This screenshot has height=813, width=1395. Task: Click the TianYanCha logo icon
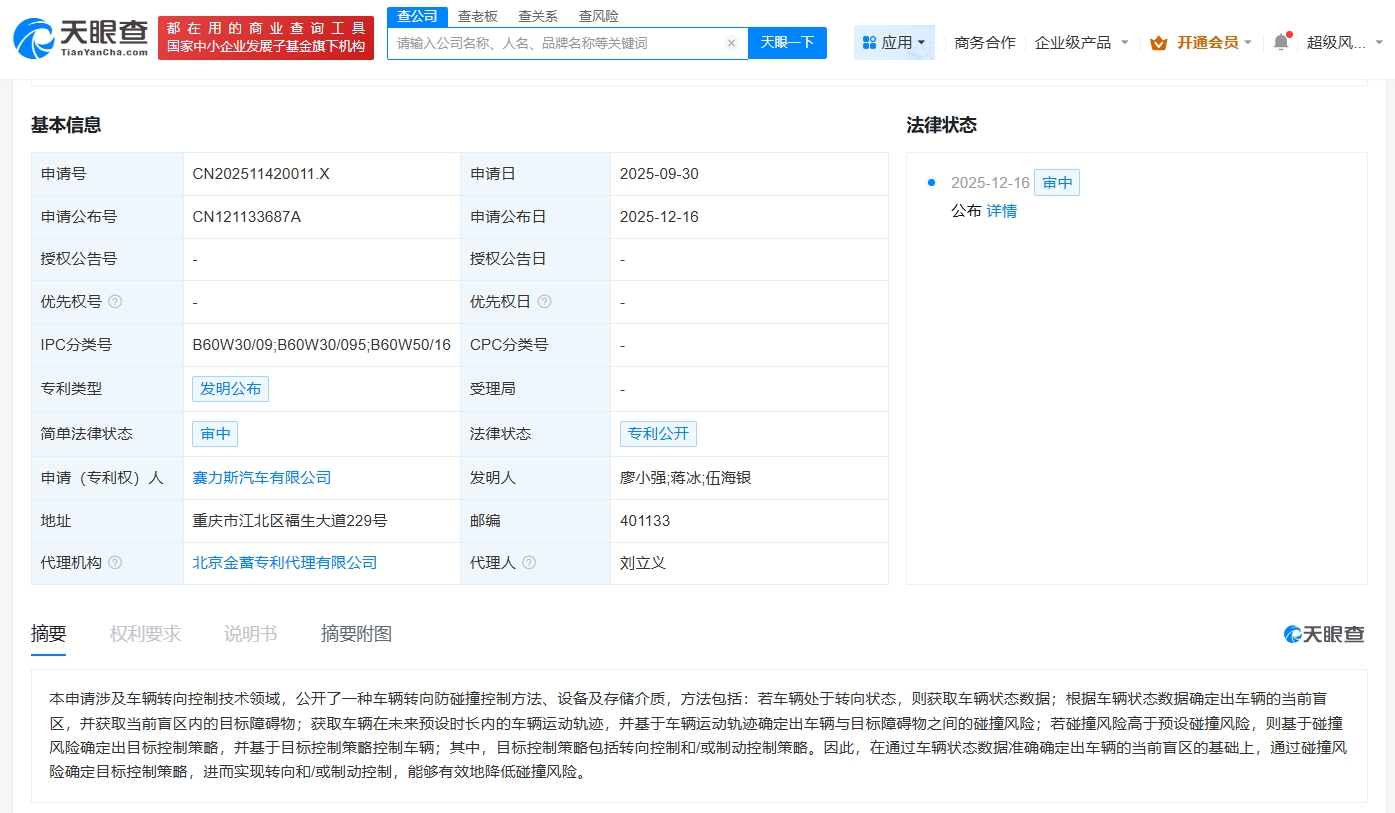click(x=36, y=38)
